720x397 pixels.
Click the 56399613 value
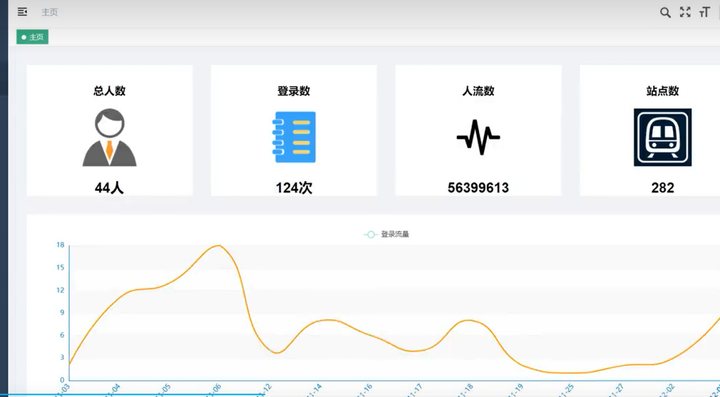pyautogui.click(x=478, y=188)
